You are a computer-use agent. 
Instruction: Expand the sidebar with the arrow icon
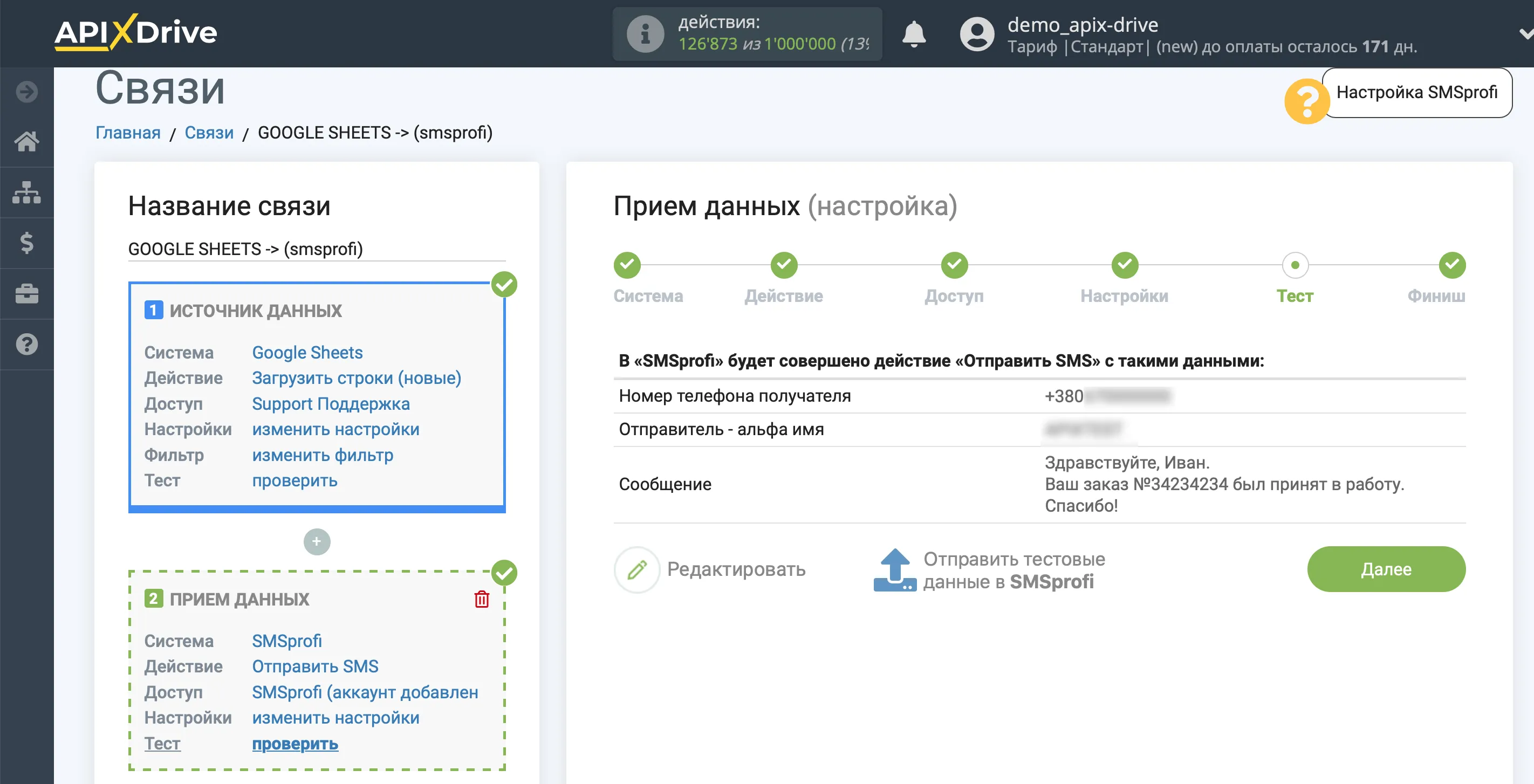point(27,92)
